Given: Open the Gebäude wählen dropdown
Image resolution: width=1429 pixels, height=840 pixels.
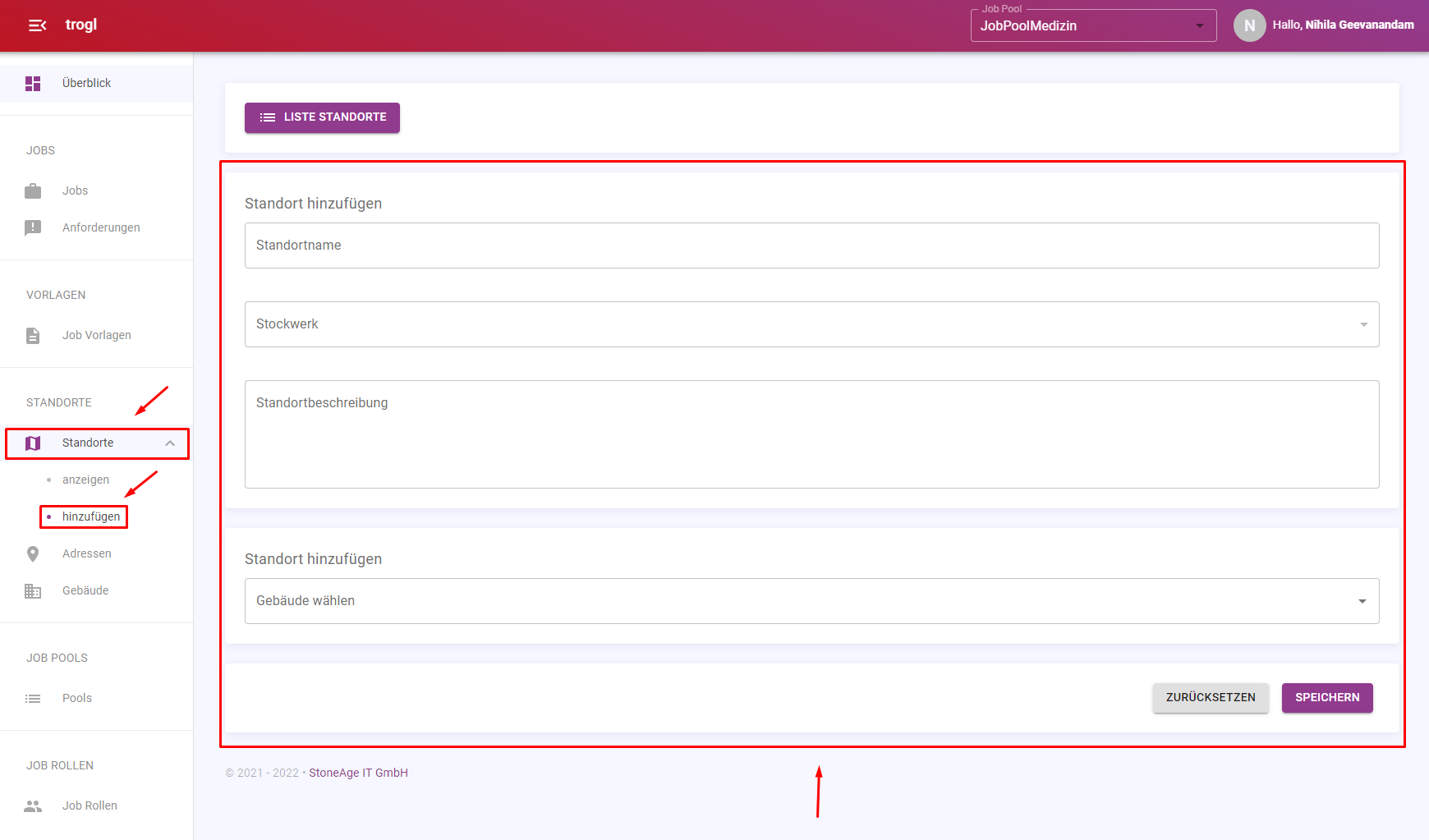Looking at the screenshot, I should tap(811, 601).
